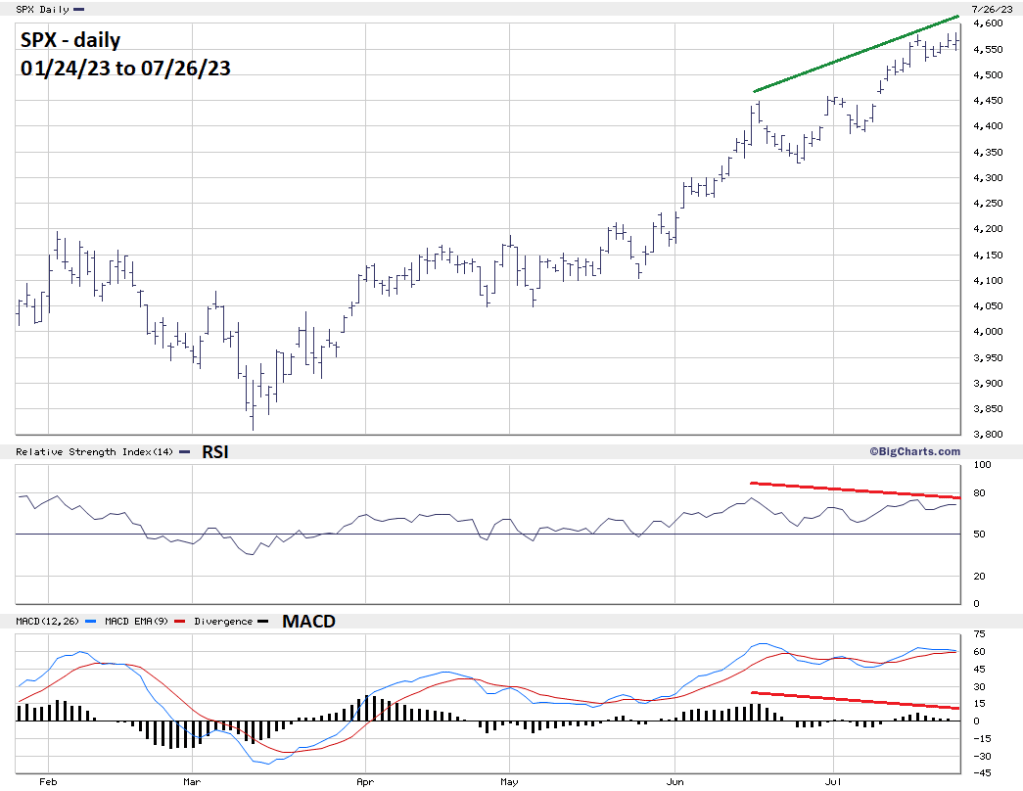Click the black Divergence legend swatch
The image size is (1023, 791).
click(262, 622)
